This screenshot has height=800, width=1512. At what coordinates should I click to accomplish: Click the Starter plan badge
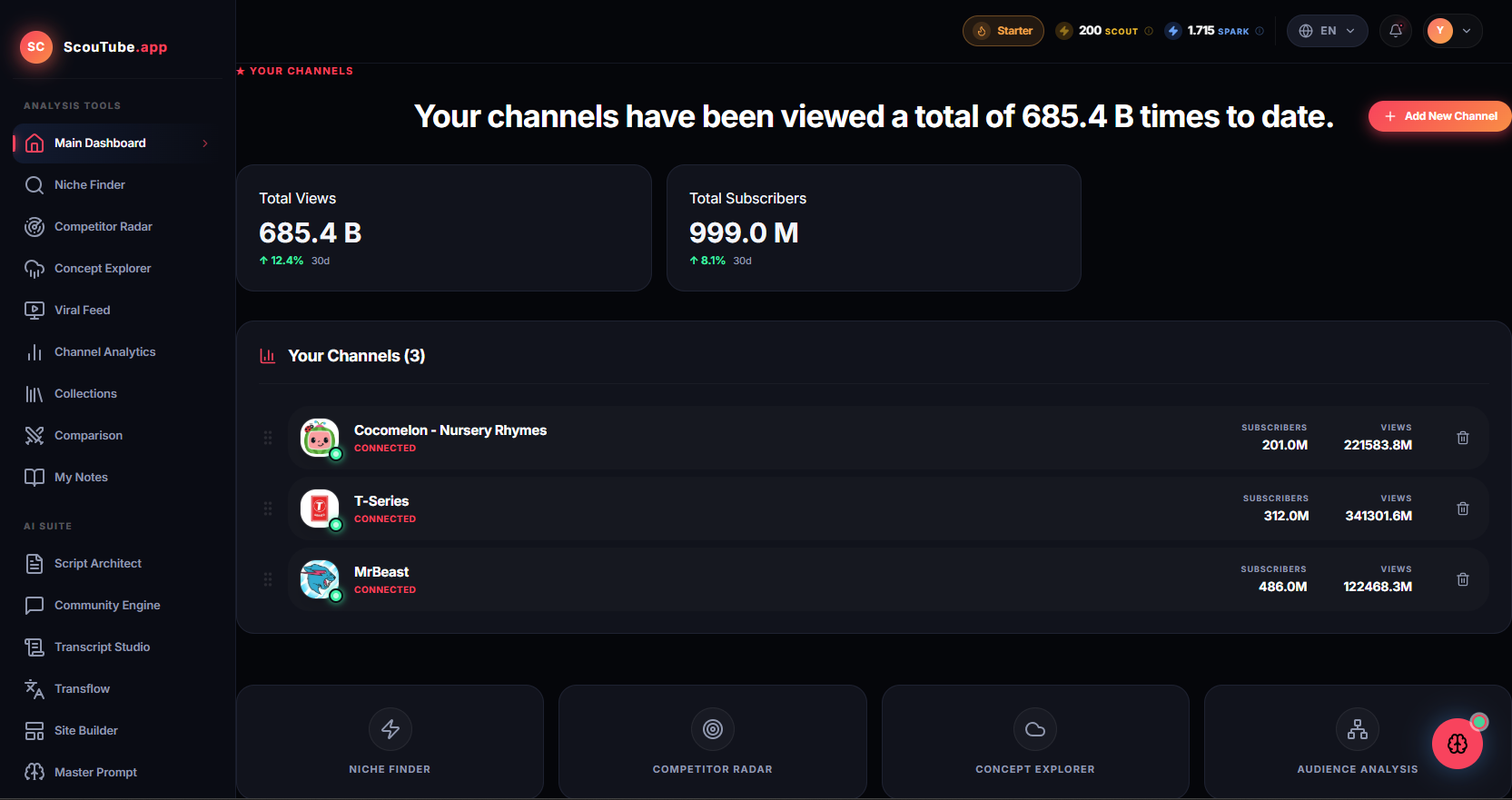click(x=1003, y=31)
